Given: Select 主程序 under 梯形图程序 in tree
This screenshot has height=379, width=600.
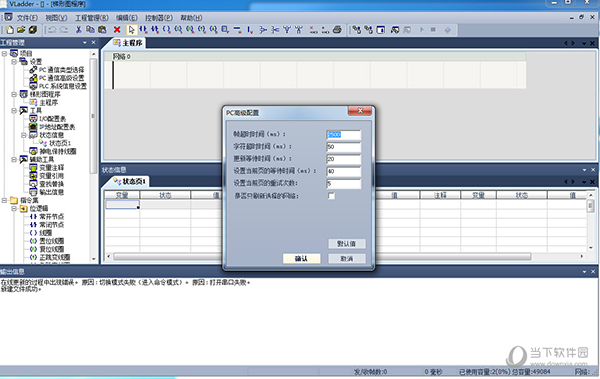Looking at the screenshot, I should (49, 103).
